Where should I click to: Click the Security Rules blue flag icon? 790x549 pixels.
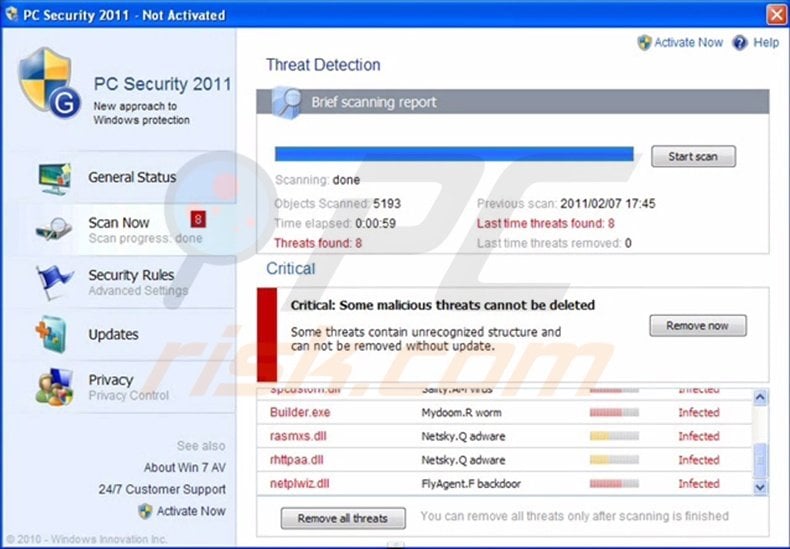pyautogui.click(x=54, y=282)
